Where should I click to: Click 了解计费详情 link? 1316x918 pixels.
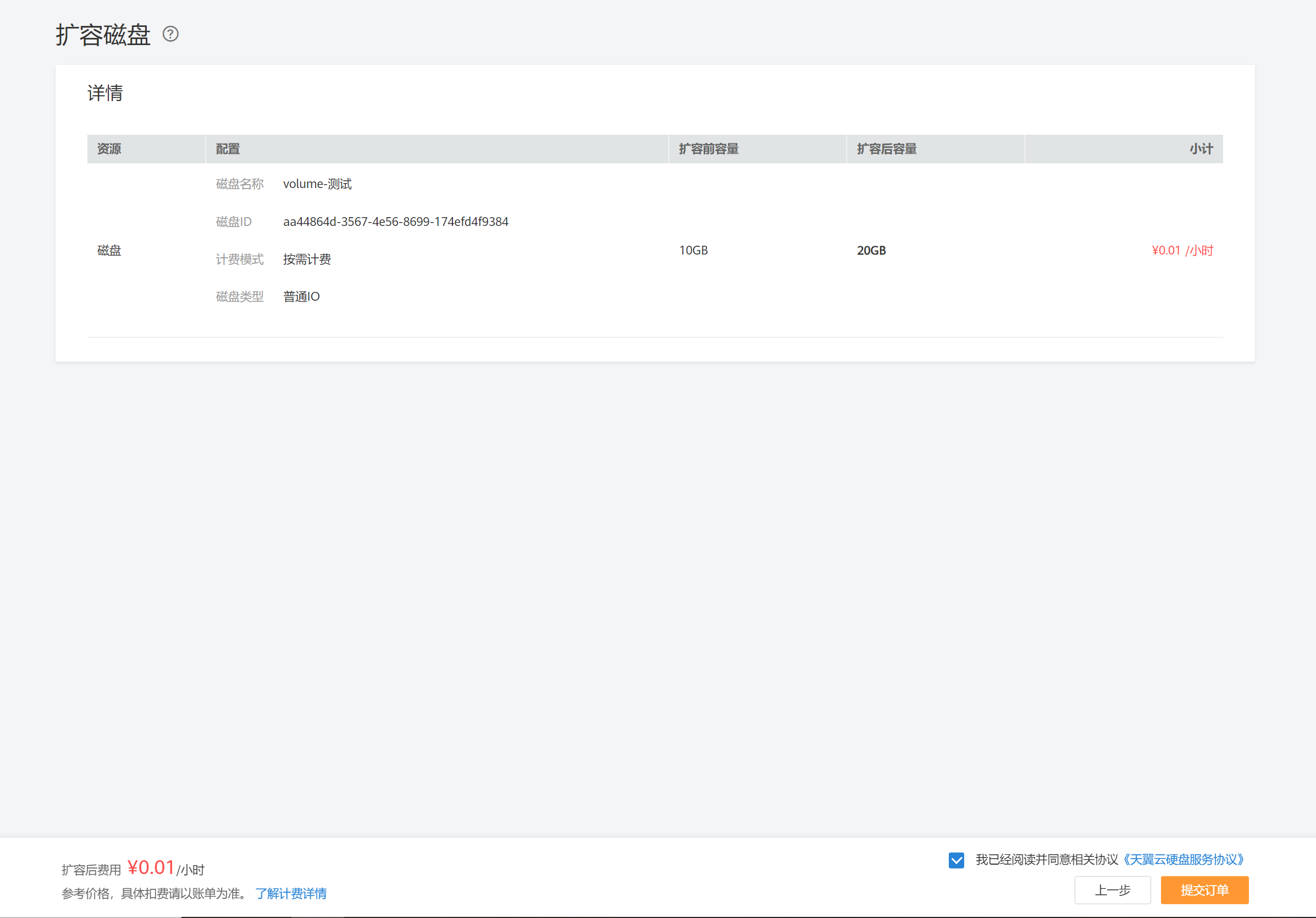291,893
